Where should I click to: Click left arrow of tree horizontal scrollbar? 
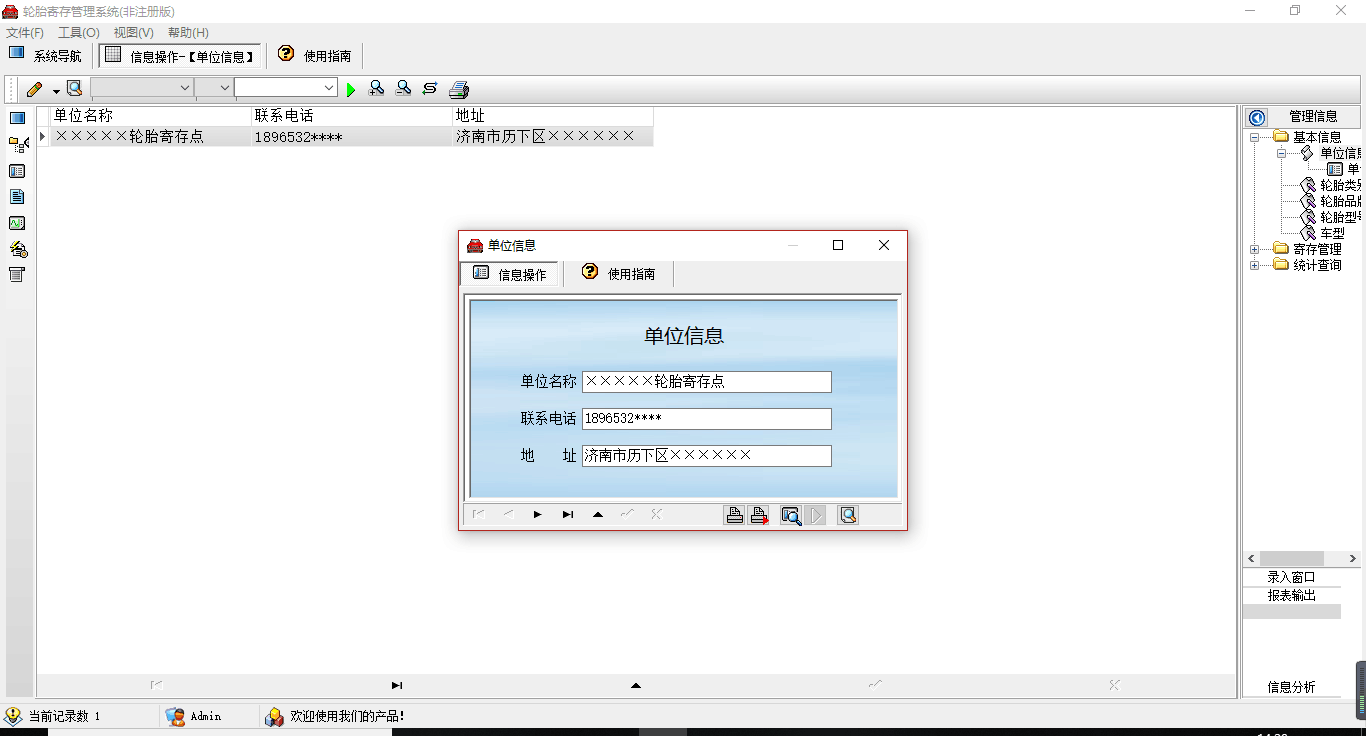tap(1252, 559)
